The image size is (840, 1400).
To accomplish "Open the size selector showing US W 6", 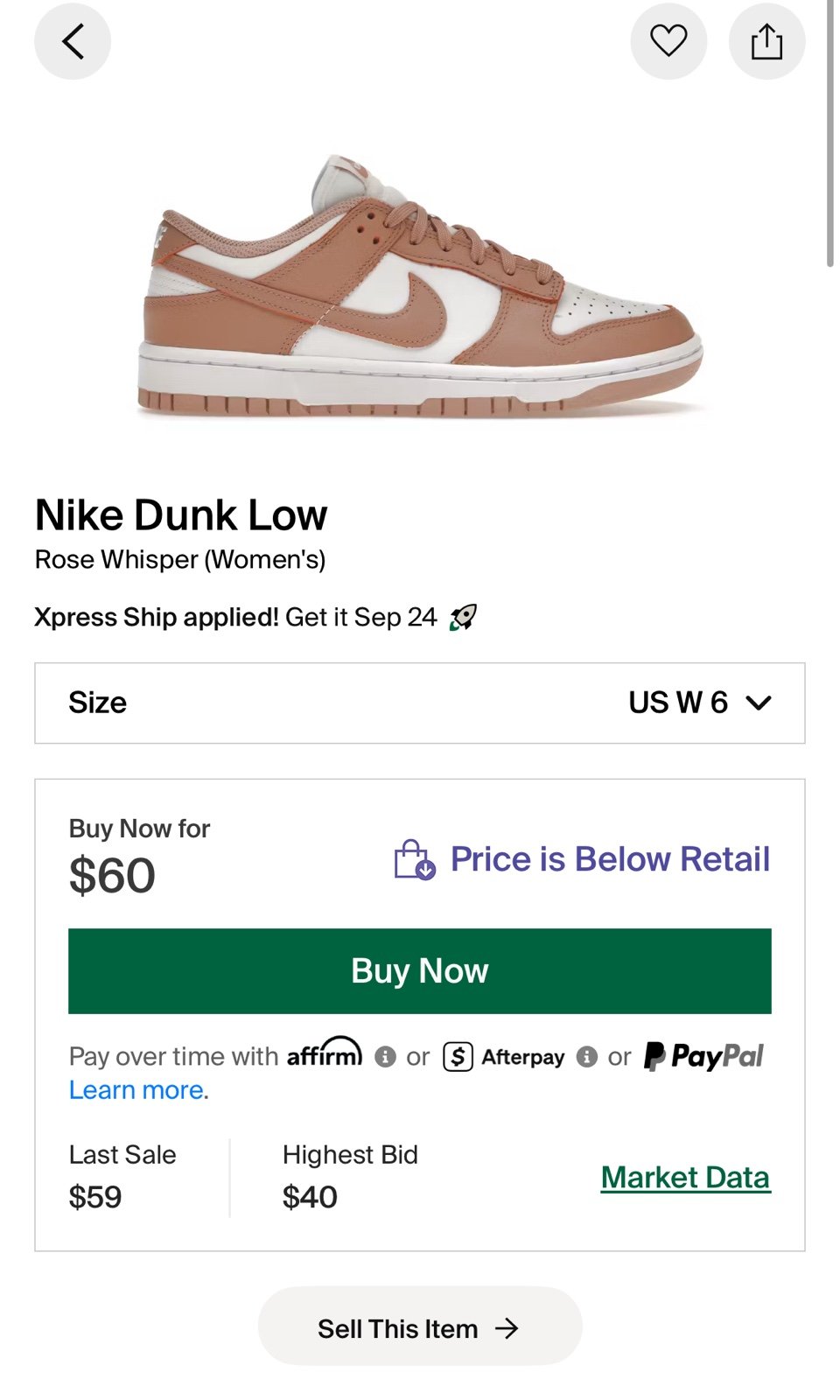I will tap(420, 703).
